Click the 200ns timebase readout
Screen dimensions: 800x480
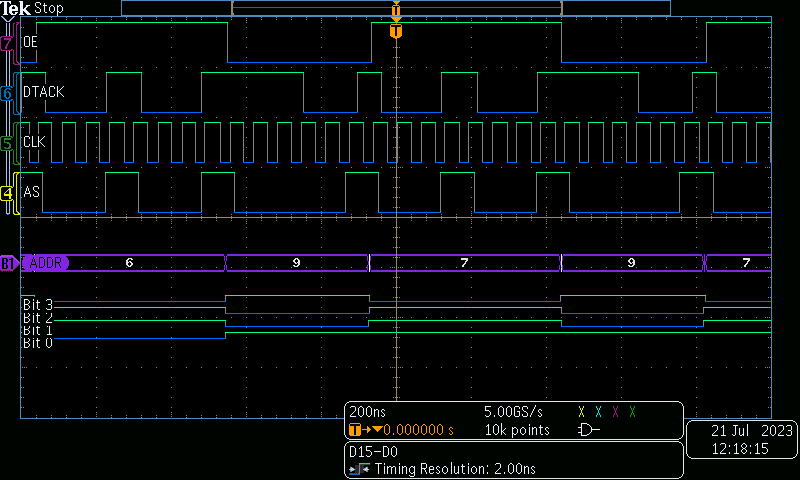coord(367,412)
